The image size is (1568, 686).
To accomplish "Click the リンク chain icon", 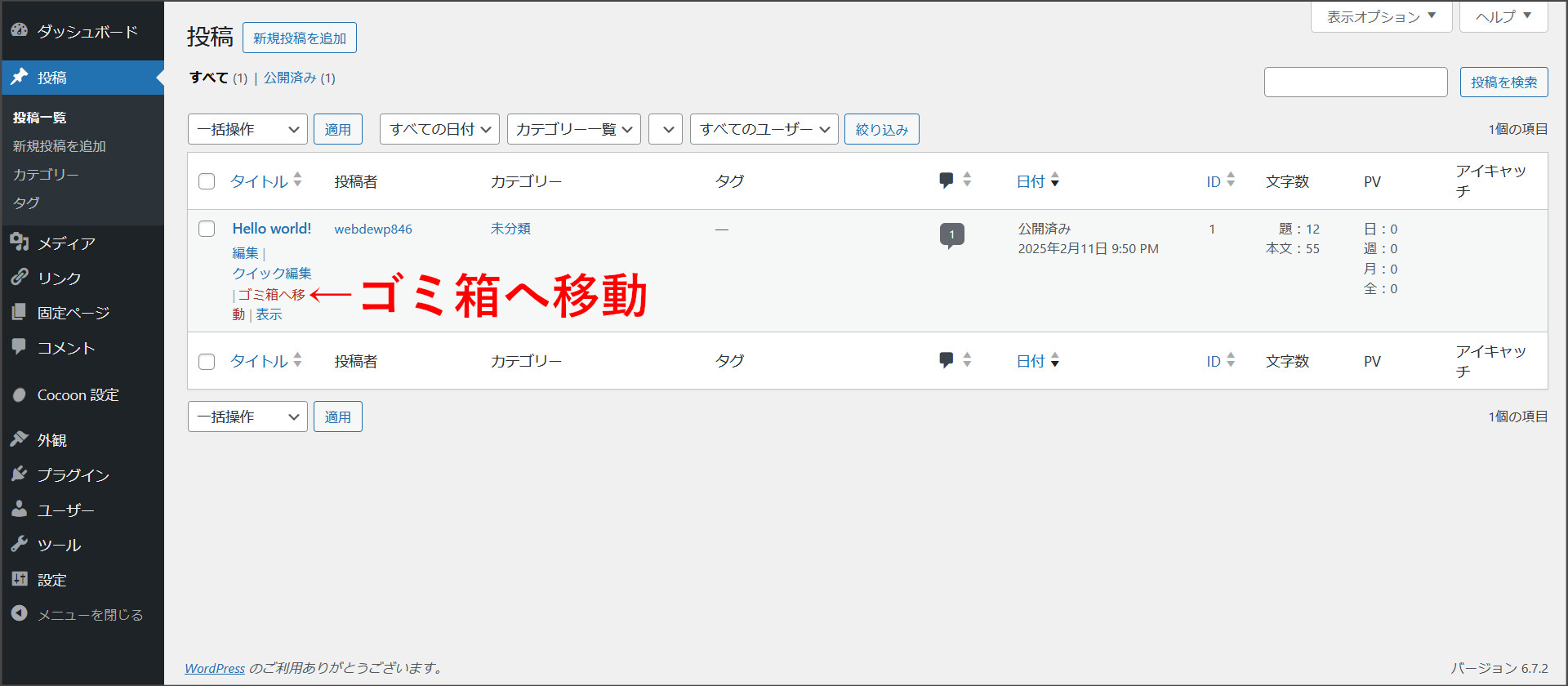I will (x=20, y=277).
